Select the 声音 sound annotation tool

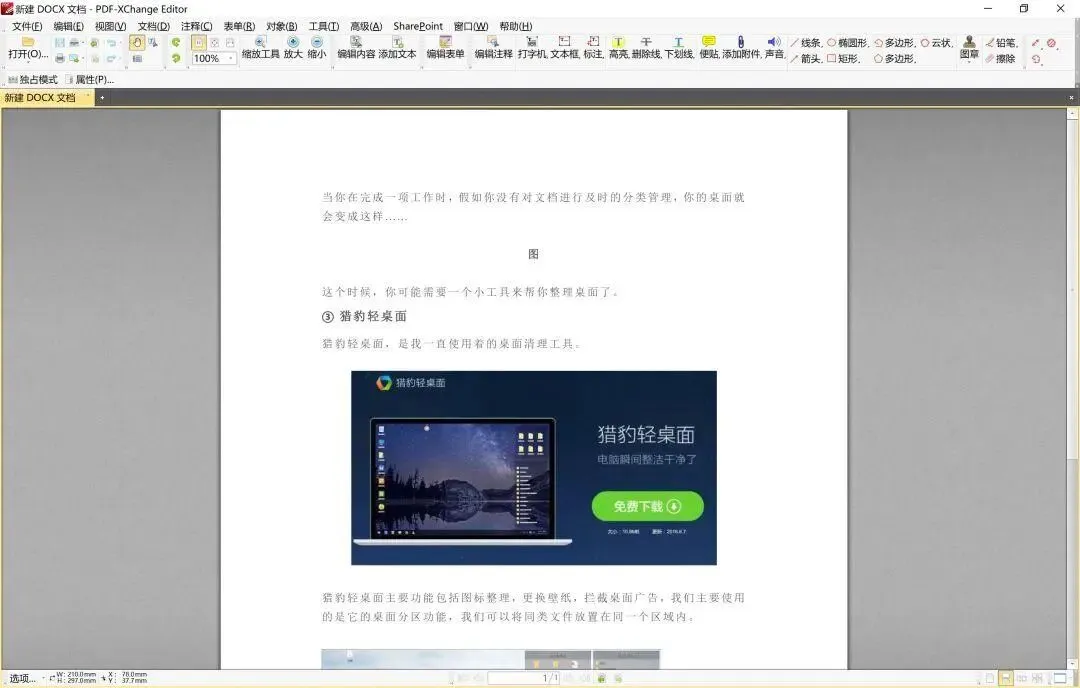pos(774,48)
